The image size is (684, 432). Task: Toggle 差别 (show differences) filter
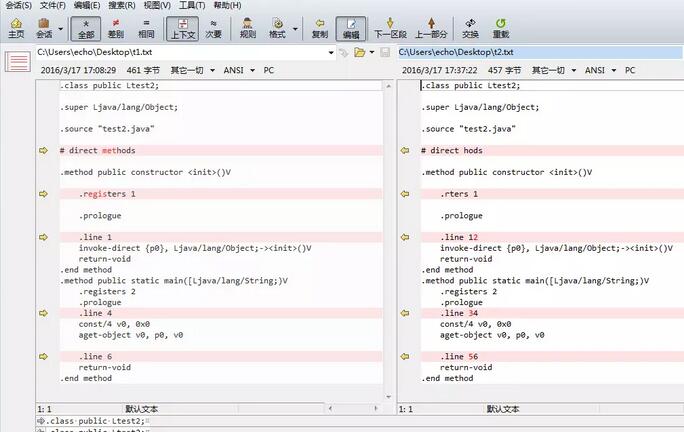pos(116,27)
